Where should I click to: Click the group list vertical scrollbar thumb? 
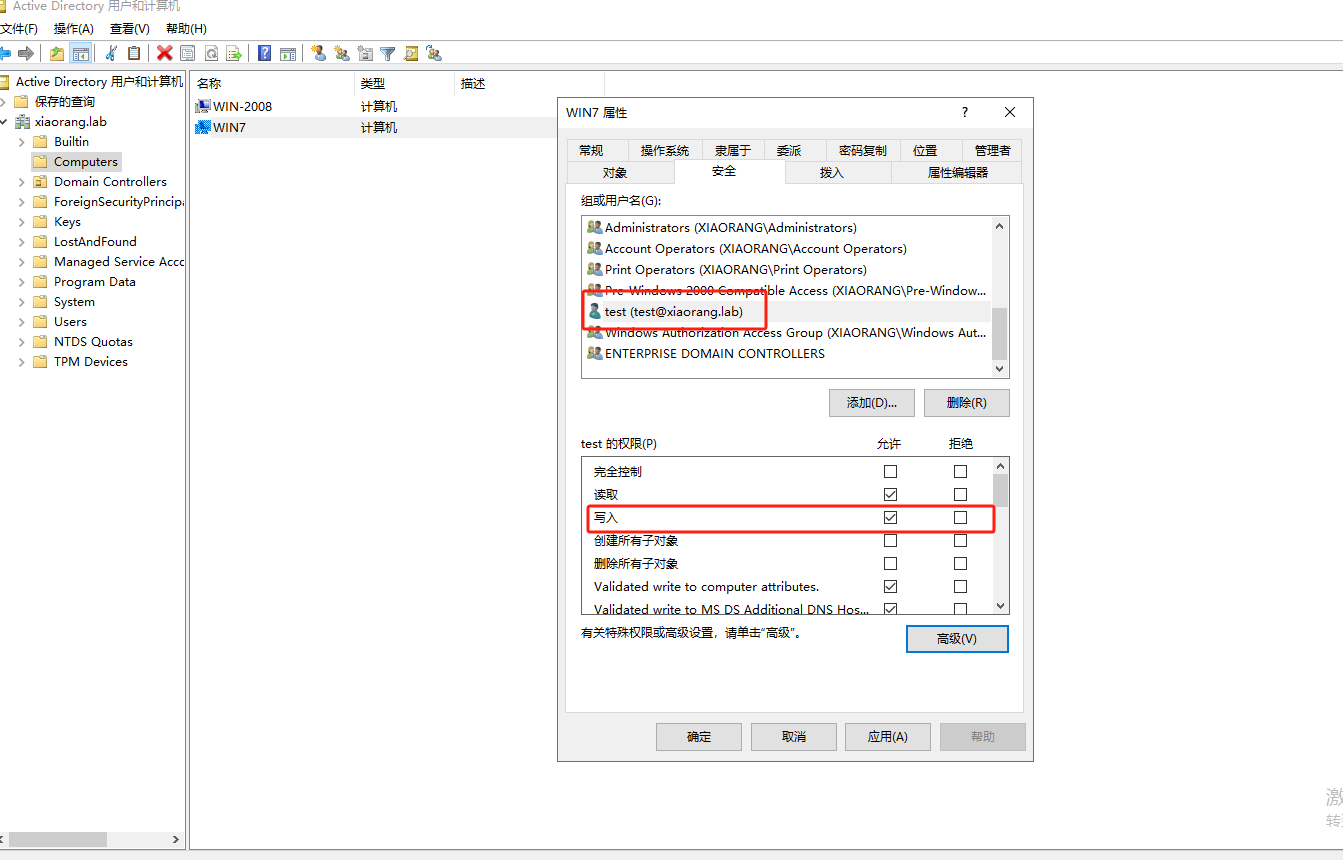click(999, 333)
